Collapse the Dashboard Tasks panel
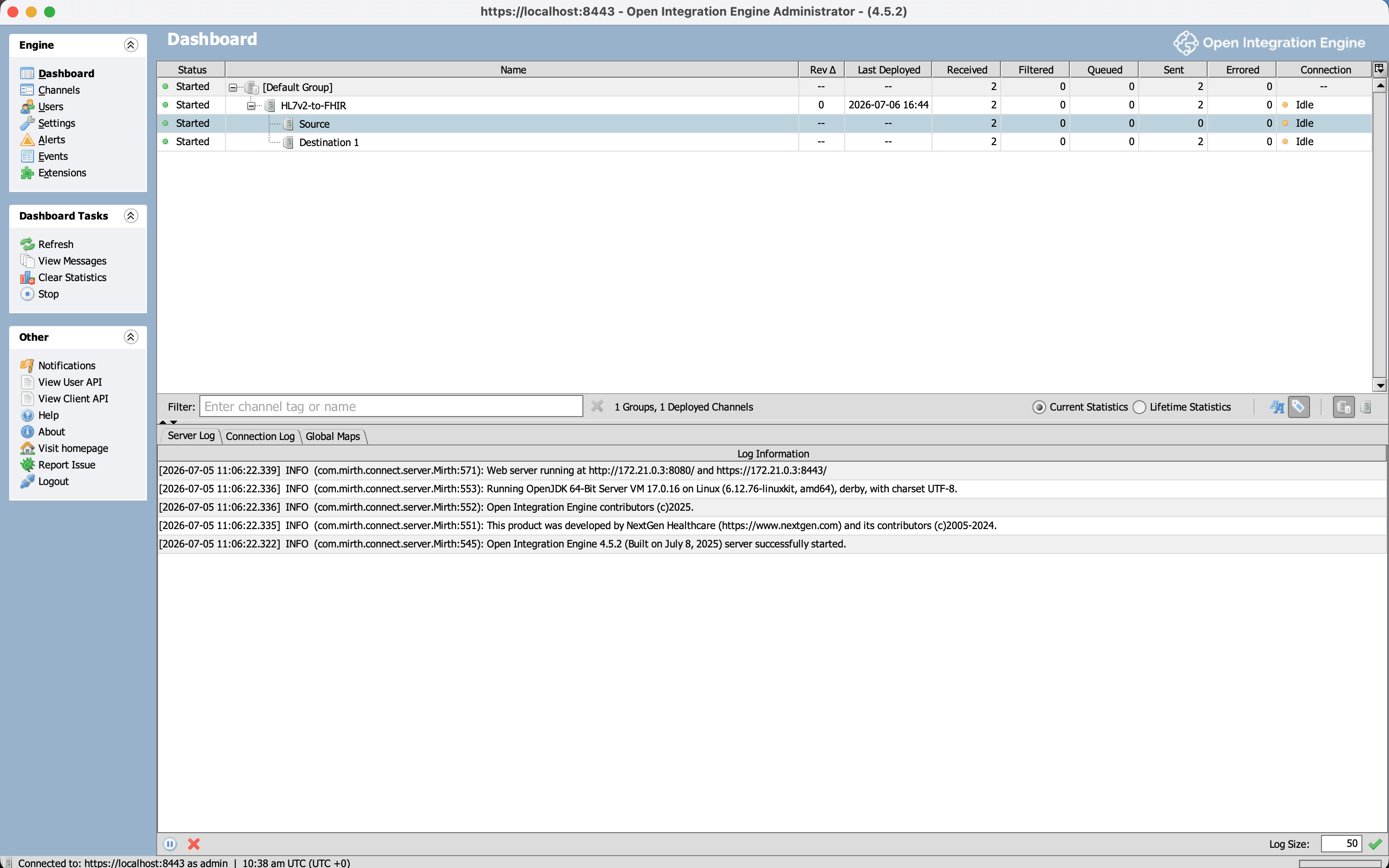This screenshot has height=868, width=1389. click(131, 216)
